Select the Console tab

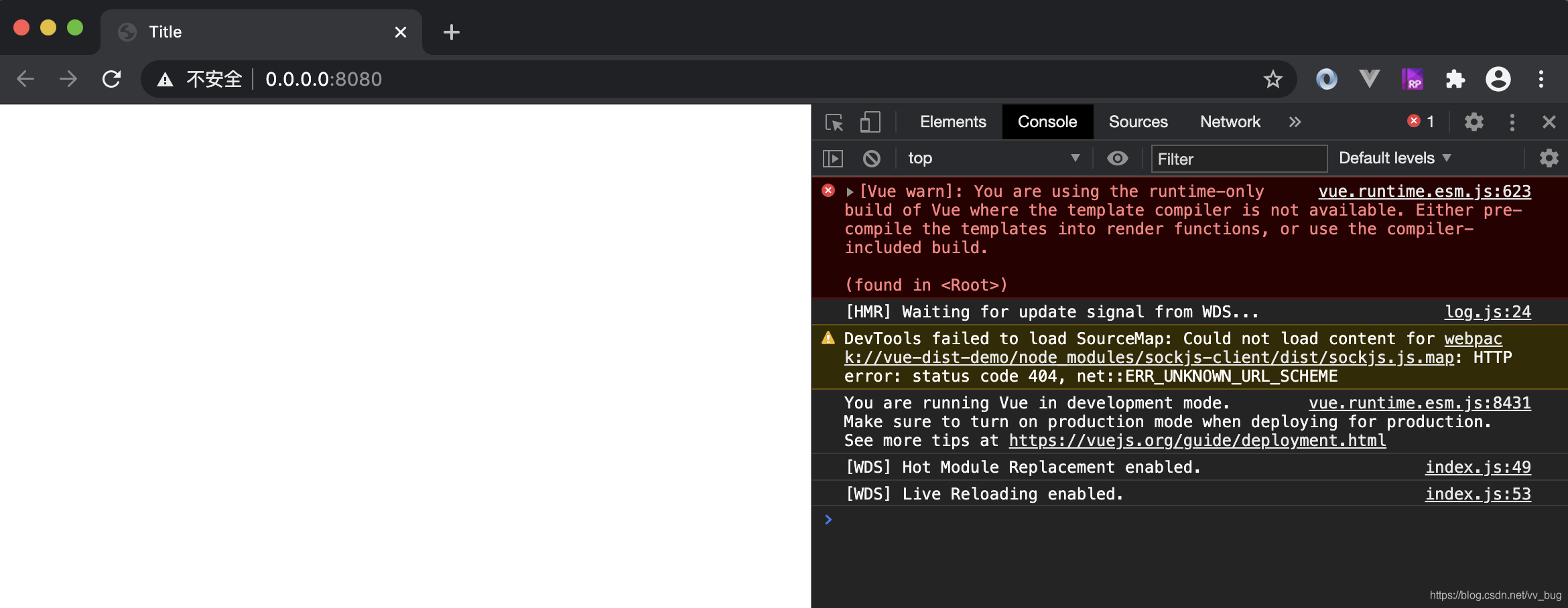point(1047,122)
